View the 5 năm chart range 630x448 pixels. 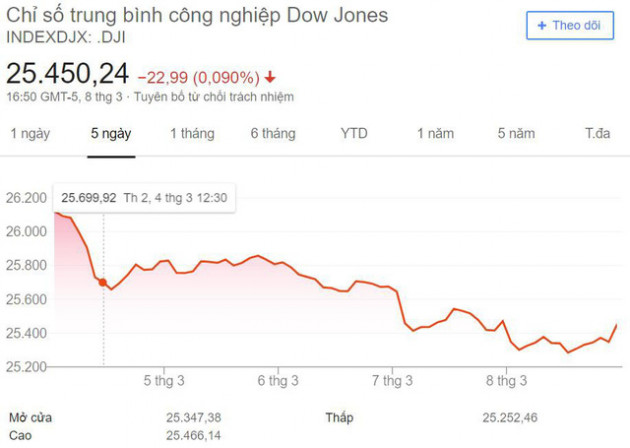516,133
